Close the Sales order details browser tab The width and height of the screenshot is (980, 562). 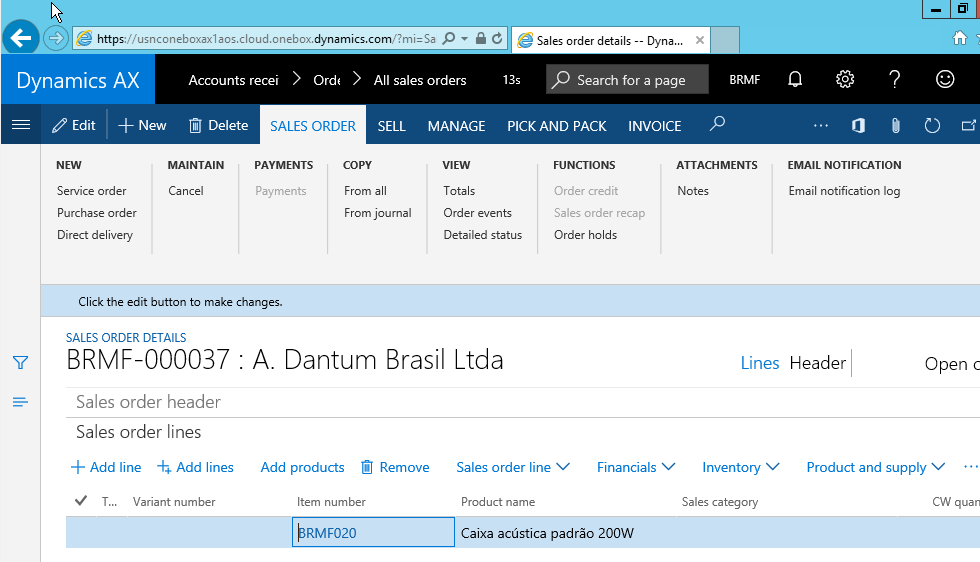[700, 40]
